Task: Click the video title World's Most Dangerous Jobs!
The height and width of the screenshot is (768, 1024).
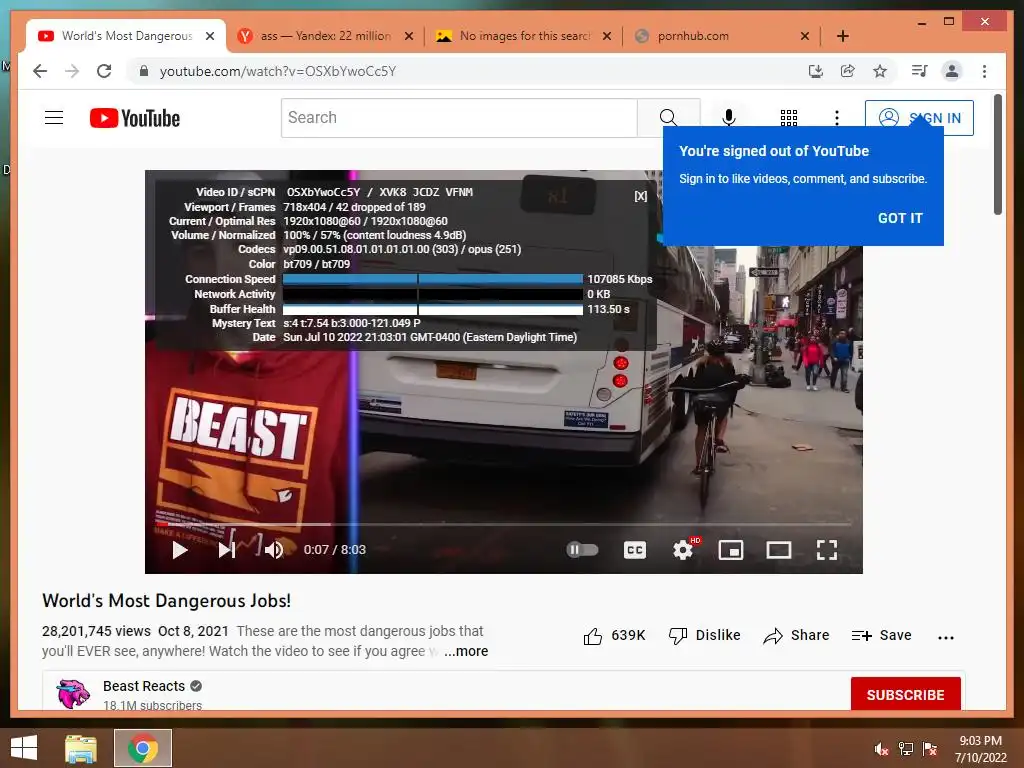Action: pos(167,601)
